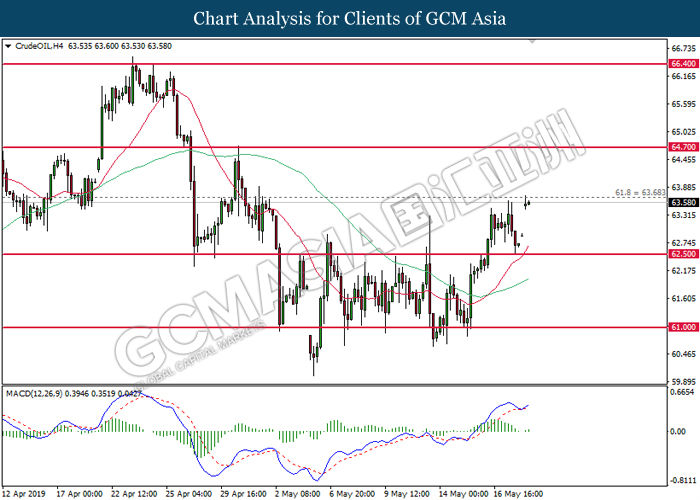Click the 65.595 price scale value
This screenshot has width=700, height=500.
(x=683, y=104)
